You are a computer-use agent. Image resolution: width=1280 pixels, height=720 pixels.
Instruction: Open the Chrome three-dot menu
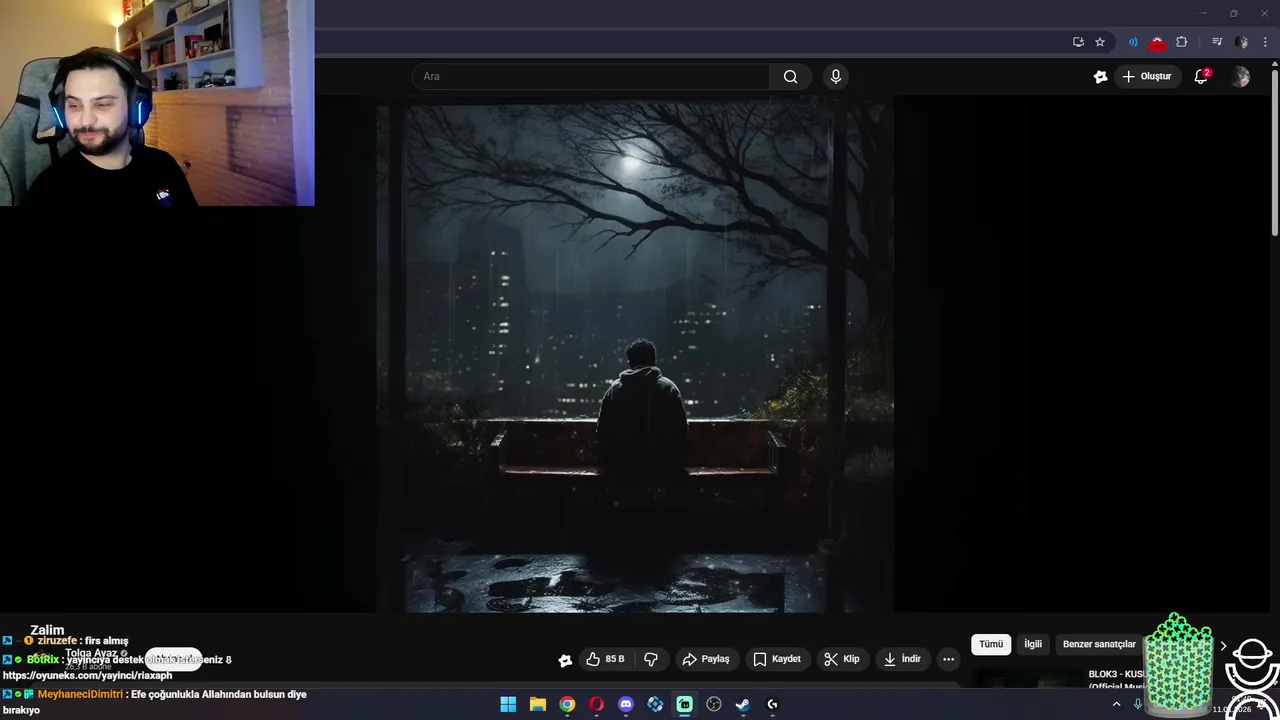point(1265,42)
